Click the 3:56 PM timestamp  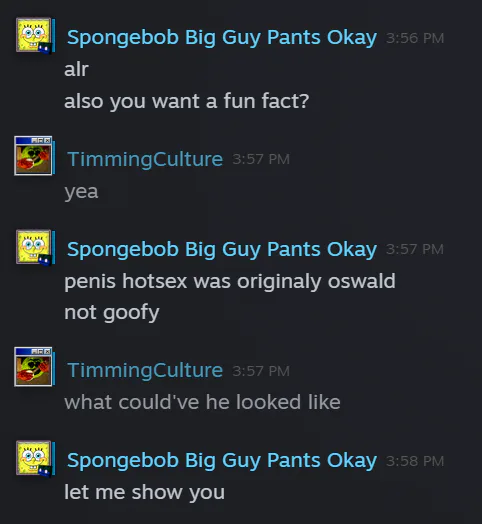415,38
